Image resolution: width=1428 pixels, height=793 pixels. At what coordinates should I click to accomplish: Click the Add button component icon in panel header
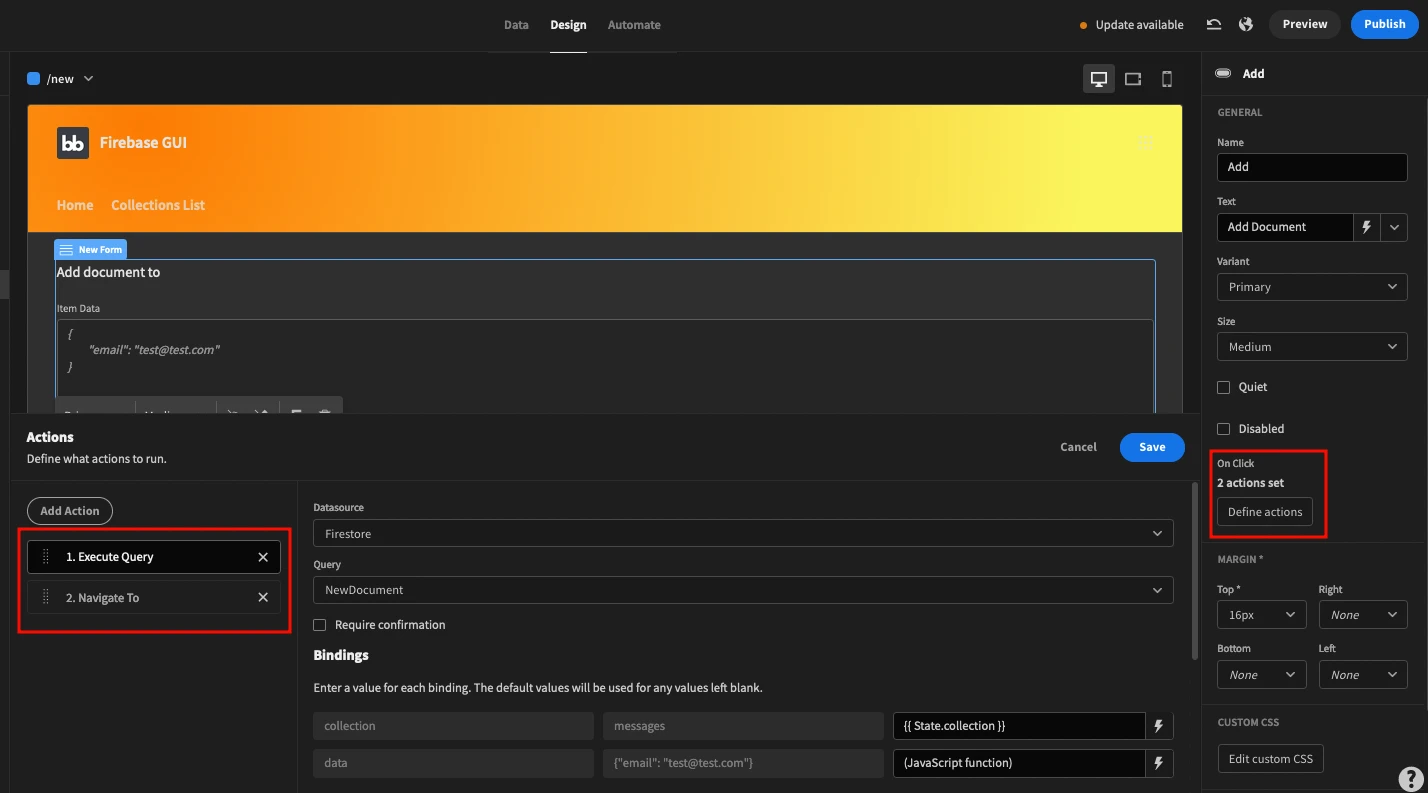click(1223, 73)
